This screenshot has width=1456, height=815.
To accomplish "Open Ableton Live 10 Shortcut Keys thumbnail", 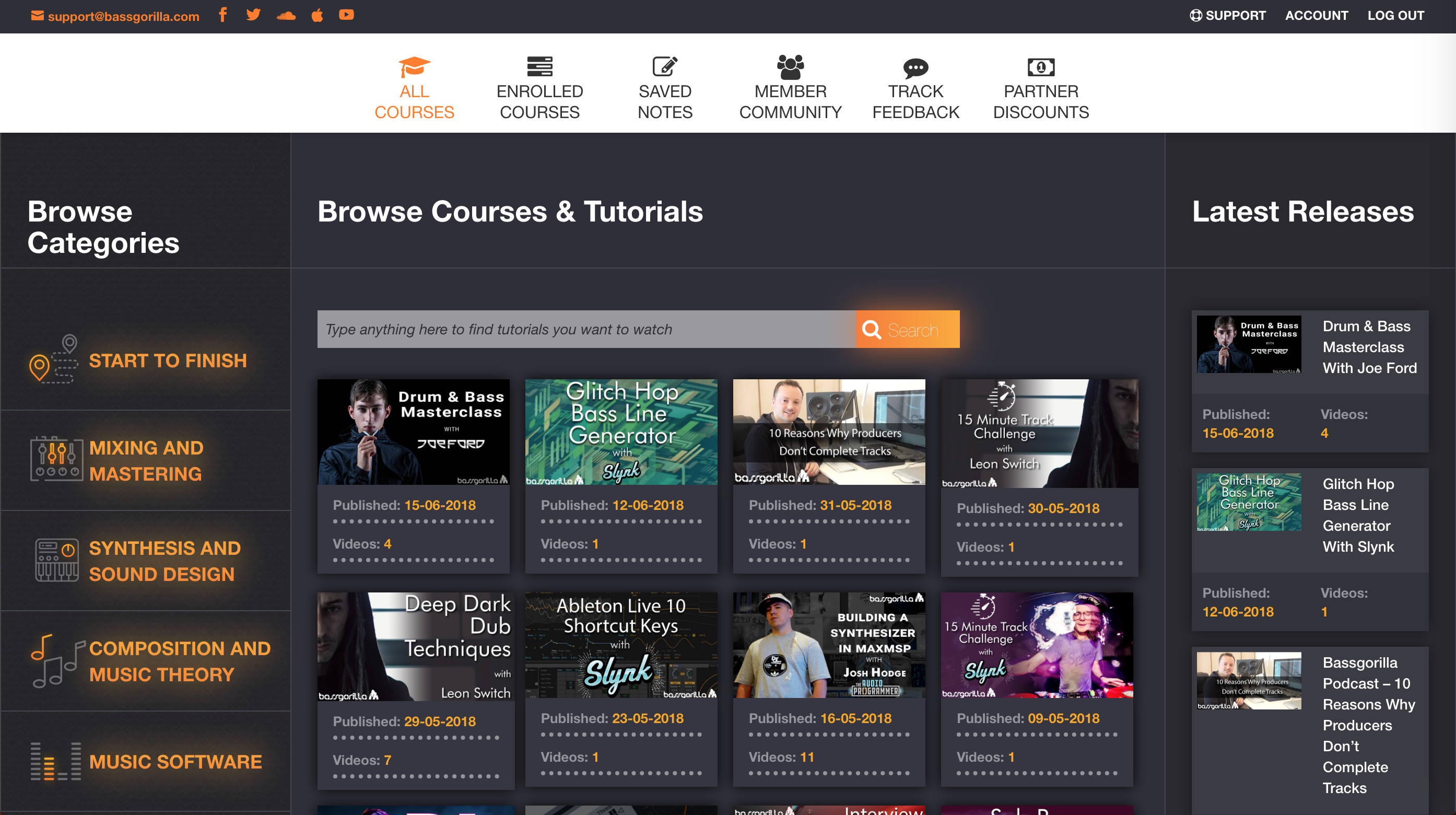I will 621,645.
